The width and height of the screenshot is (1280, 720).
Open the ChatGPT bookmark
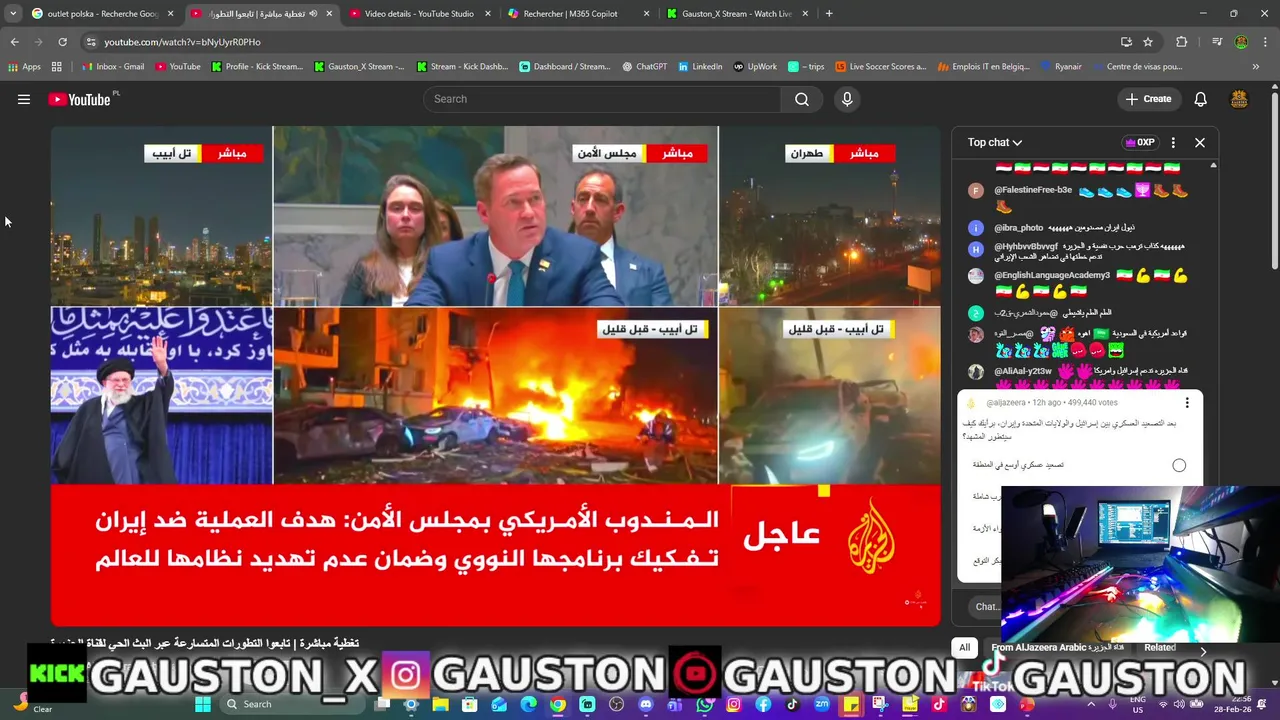pos(644,67)
